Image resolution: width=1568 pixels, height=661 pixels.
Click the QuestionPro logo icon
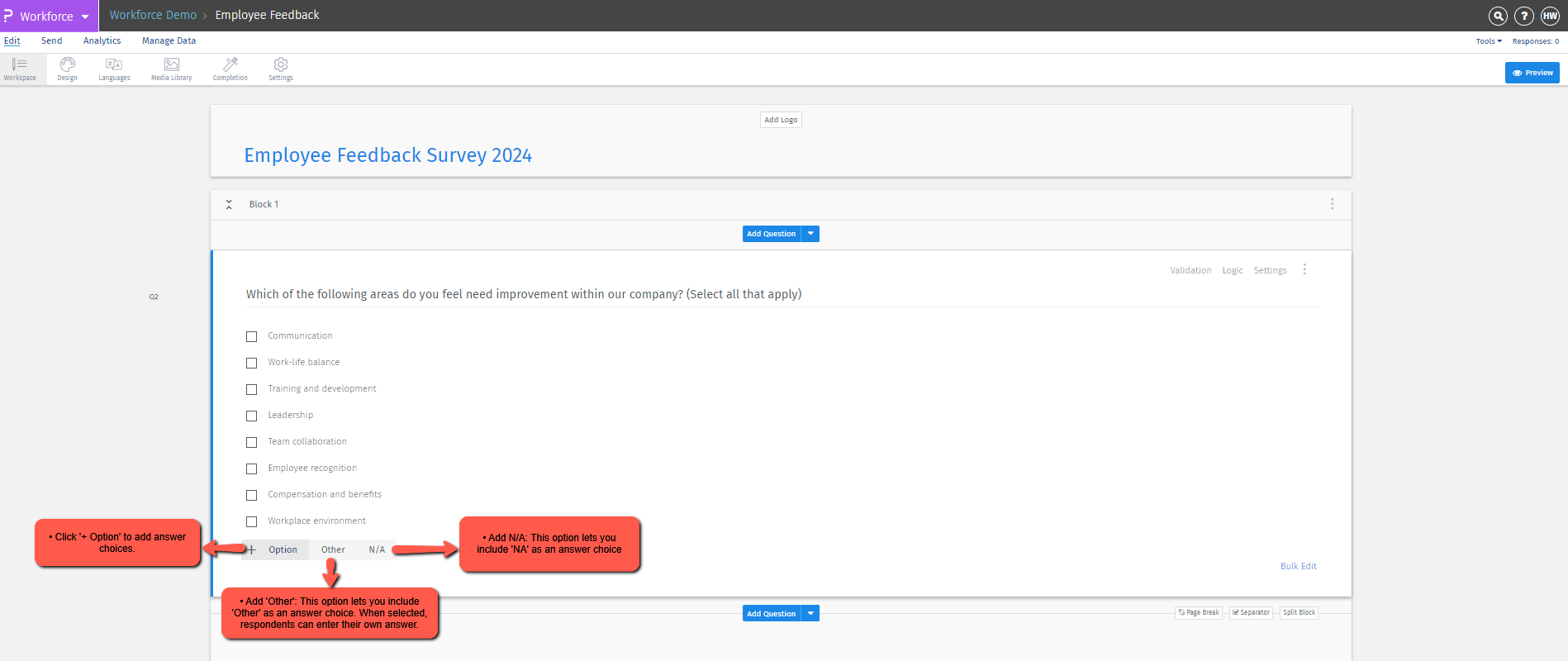[x=8, y=16]
